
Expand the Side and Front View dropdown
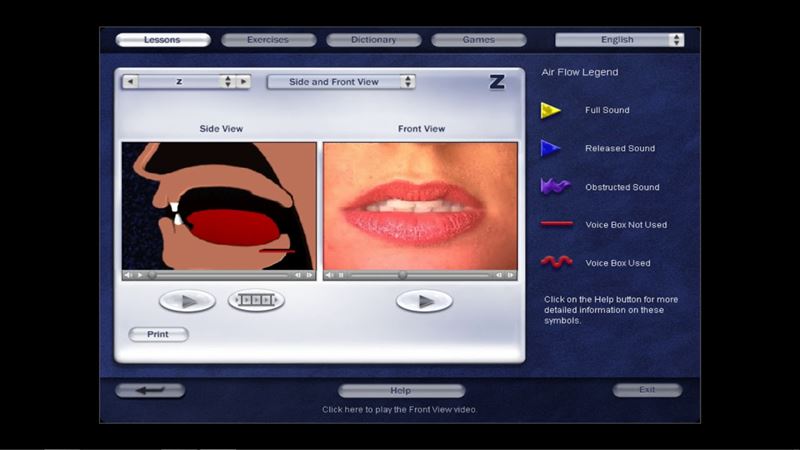click(340, 82)
